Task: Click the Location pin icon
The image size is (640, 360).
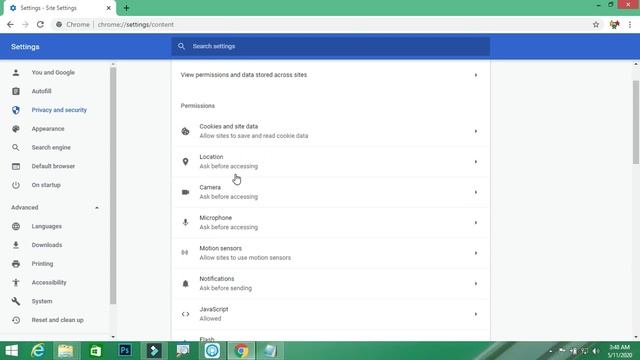Action: click(x=185, y=162)
